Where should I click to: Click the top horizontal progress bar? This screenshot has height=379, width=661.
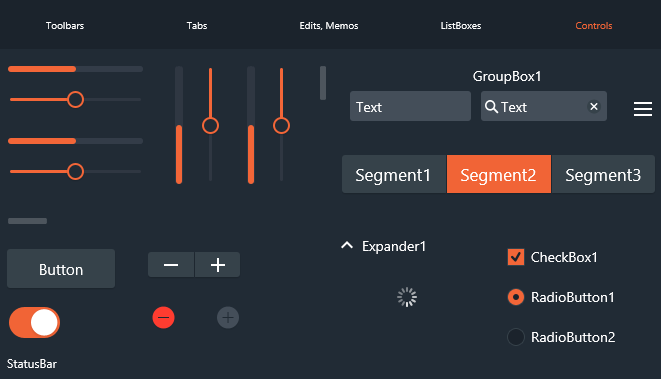[75, 69]
